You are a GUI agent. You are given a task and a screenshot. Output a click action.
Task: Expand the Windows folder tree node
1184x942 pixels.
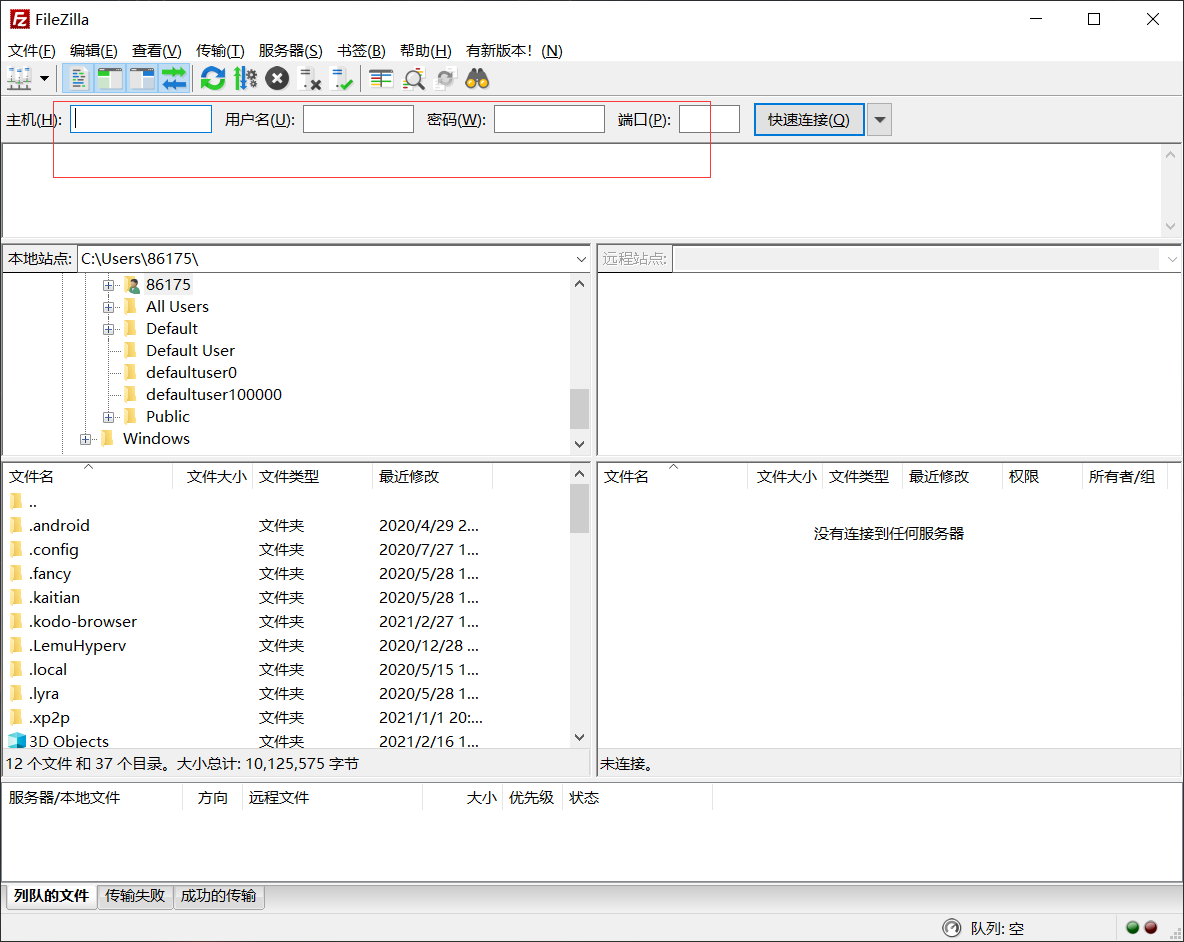pos(85,439)
